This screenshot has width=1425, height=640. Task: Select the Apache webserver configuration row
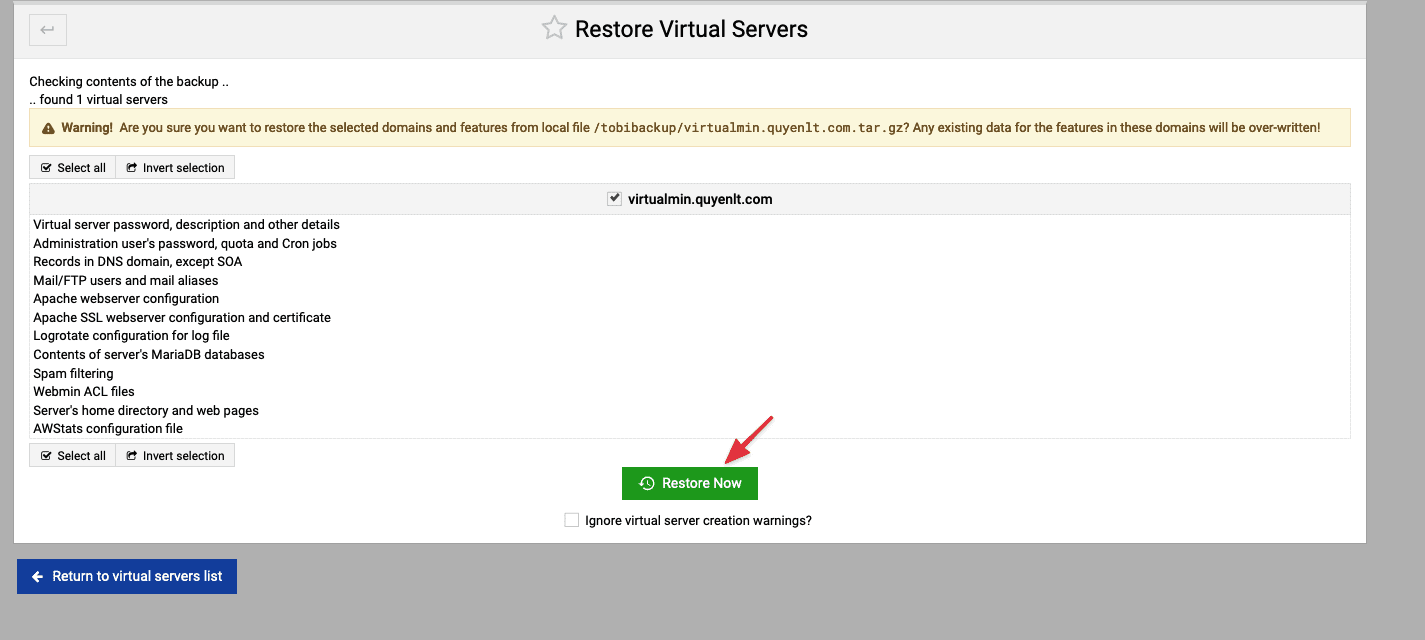(x=126, y=299)
